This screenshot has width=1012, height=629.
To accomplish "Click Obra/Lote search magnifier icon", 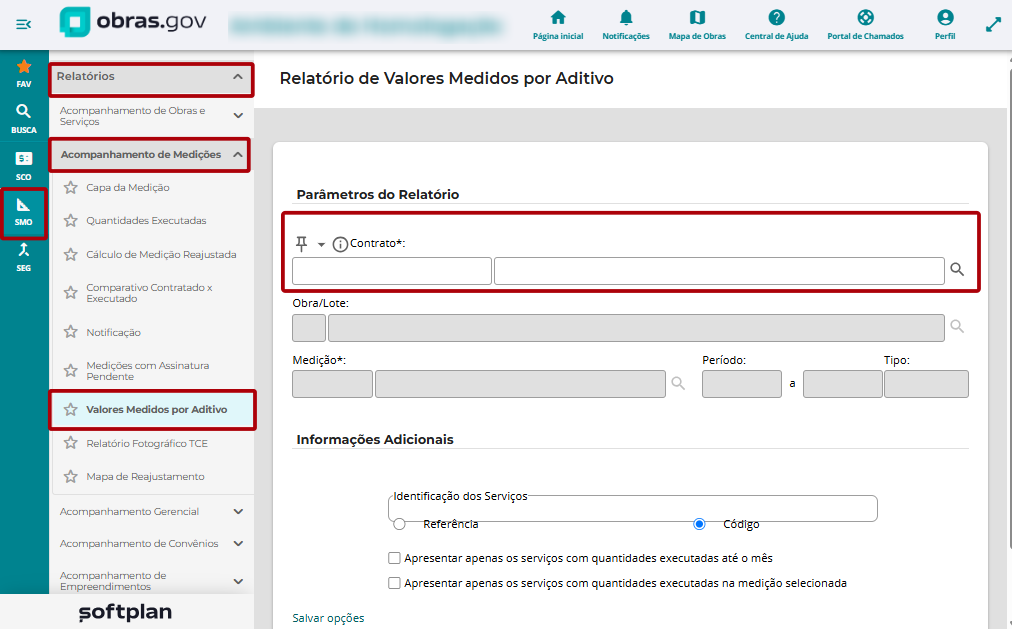I will [x=957, y=326].
